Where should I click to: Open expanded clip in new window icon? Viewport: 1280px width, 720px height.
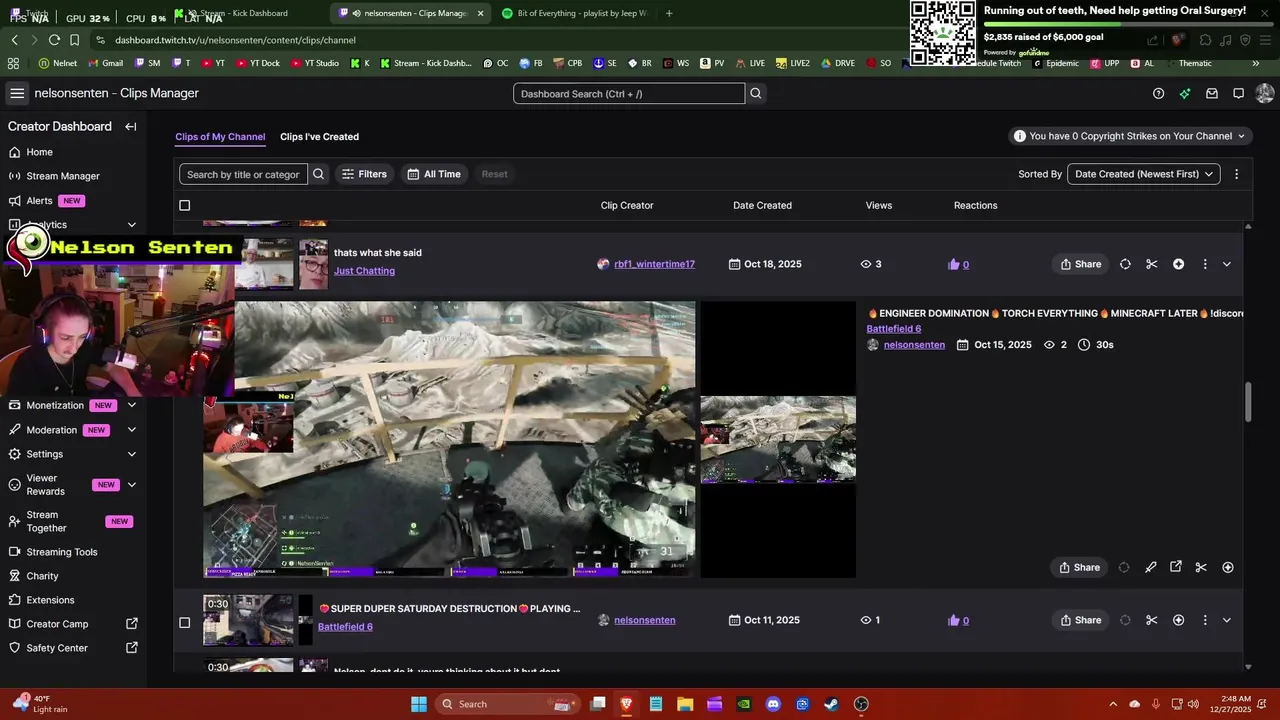coord(1176,567)
